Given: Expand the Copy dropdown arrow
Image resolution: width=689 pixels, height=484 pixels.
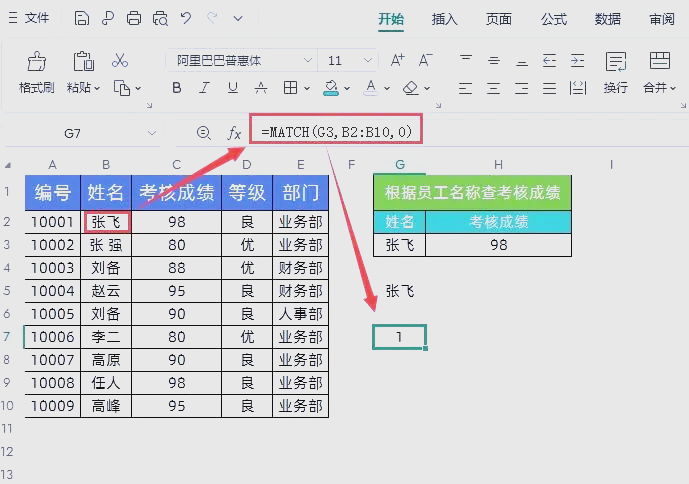Looking at the screenshot, I should pyautogui.click(x=138, y=88).
